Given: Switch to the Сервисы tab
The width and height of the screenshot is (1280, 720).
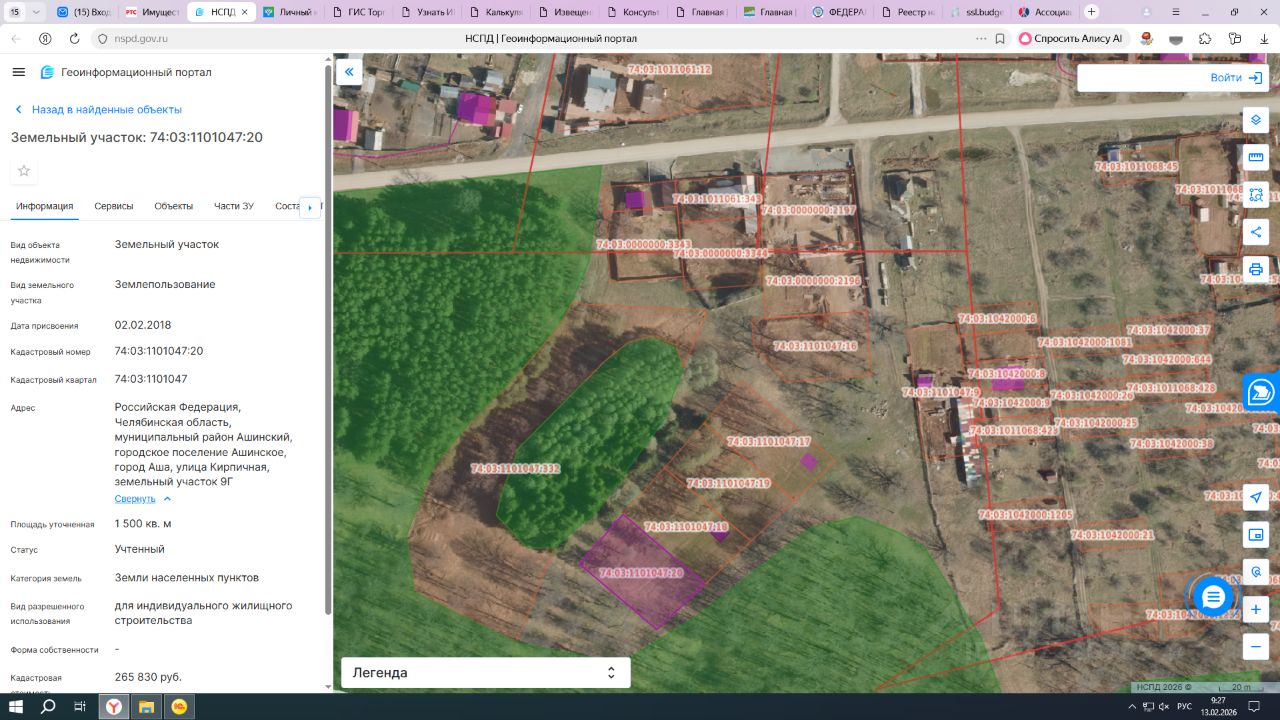Looking at the screenshot, I should tap(114, 206).
